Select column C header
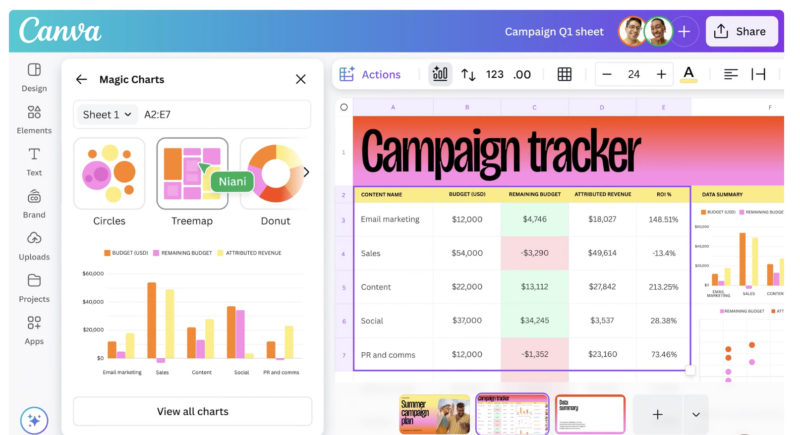Viewport: 800px width, 435px height. (x=534, y=107)
